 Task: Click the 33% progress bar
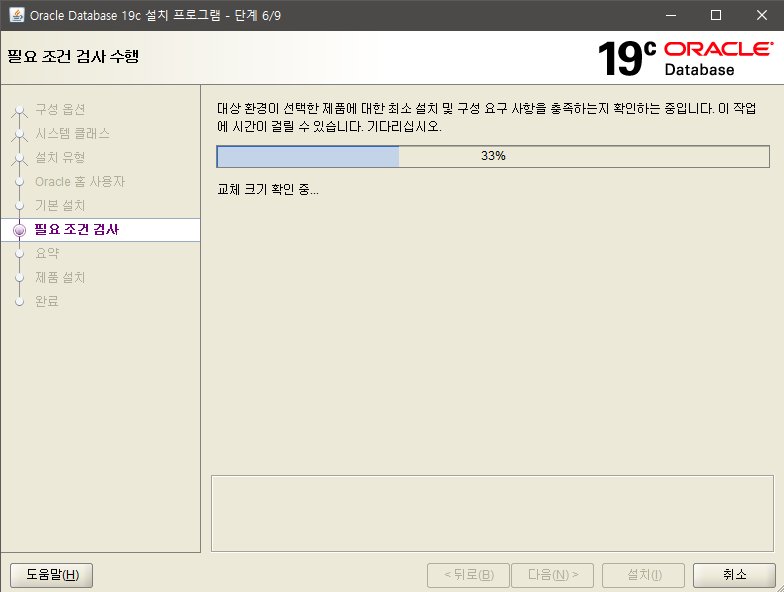coord(493,156)
